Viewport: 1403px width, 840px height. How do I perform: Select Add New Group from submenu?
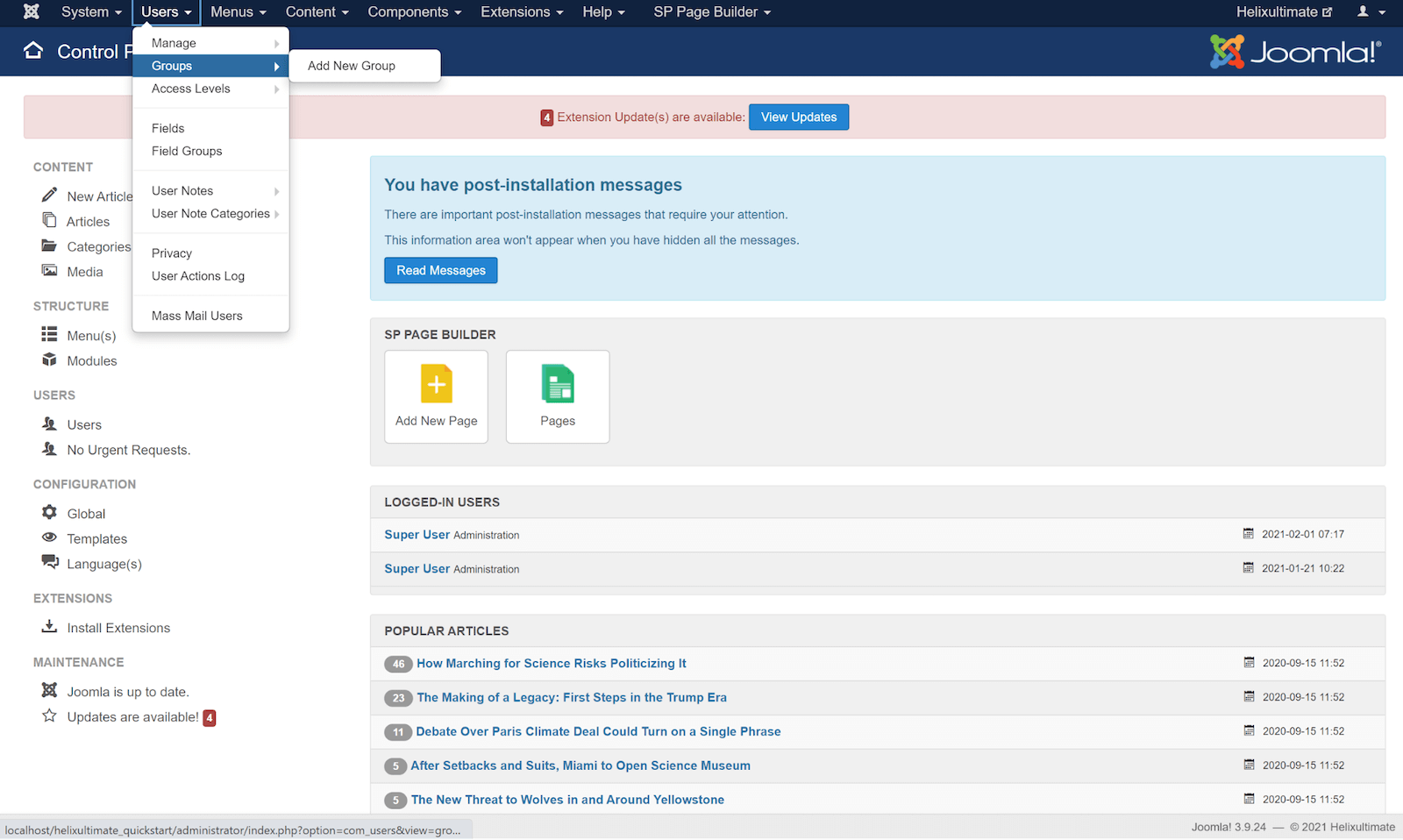(352, 66)
